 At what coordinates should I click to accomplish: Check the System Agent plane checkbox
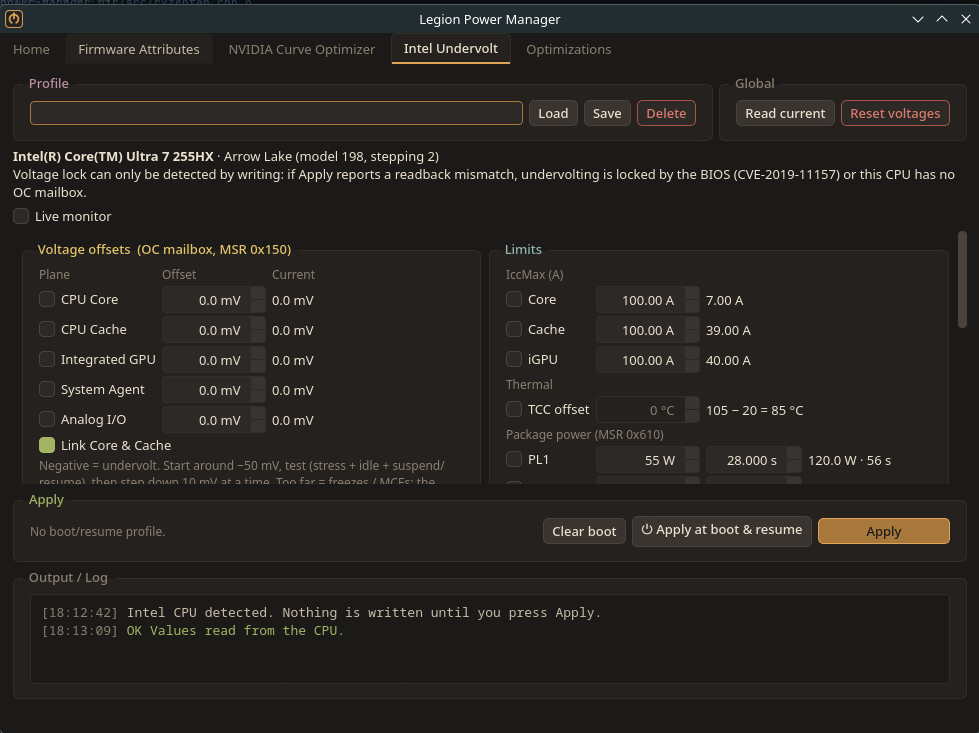(47, 389)
